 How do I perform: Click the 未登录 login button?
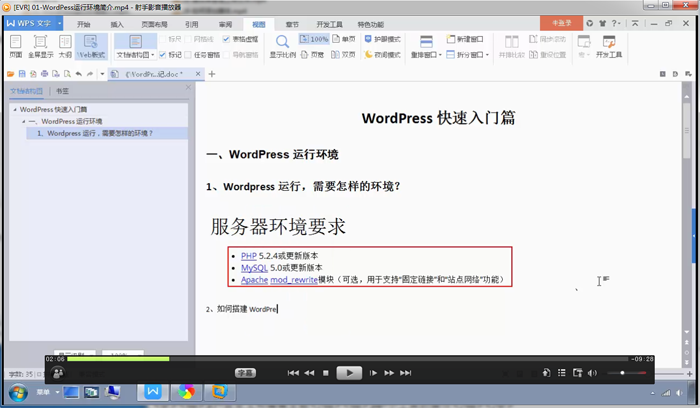pyautogui.click(x=560, y=22)
